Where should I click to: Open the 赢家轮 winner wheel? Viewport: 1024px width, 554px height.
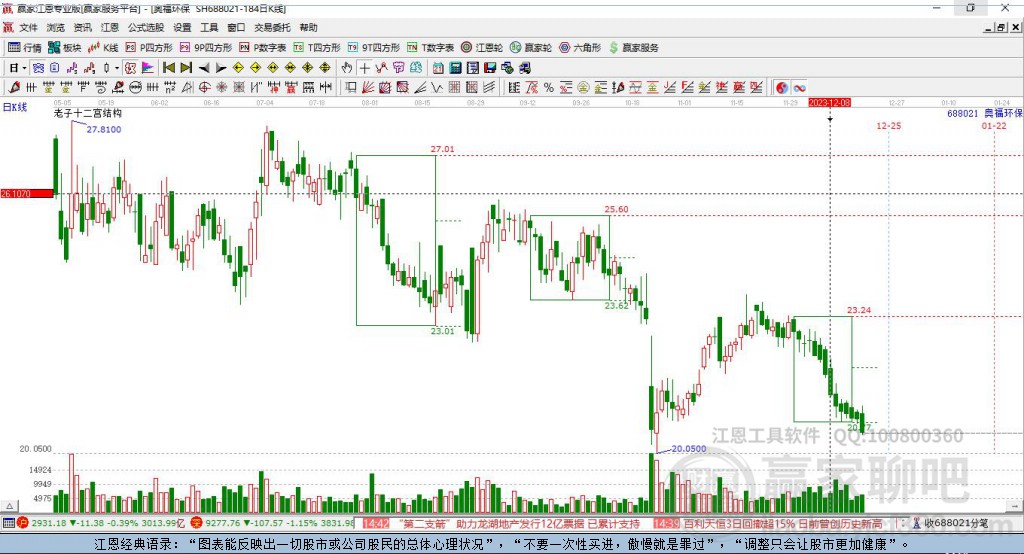(531, 48)
